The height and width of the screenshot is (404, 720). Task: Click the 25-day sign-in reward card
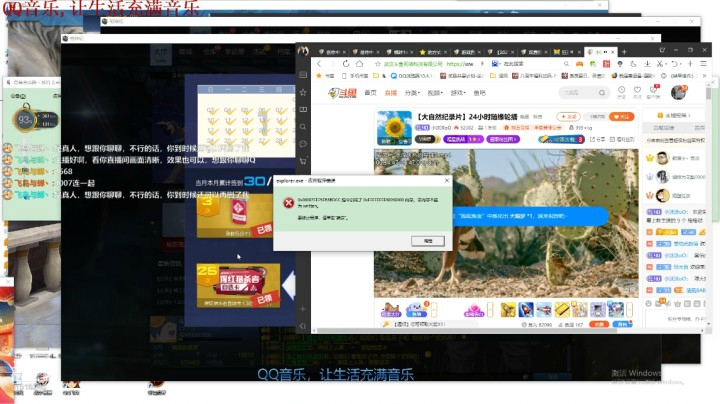click(x=238, y=286)
